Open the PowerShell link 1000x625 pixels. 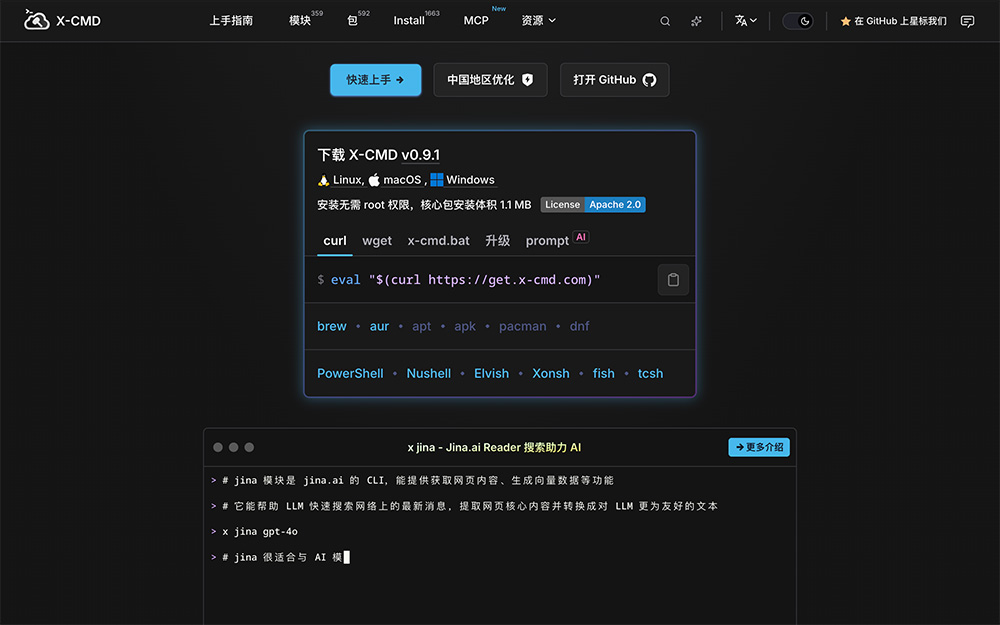tap(350, 373)
